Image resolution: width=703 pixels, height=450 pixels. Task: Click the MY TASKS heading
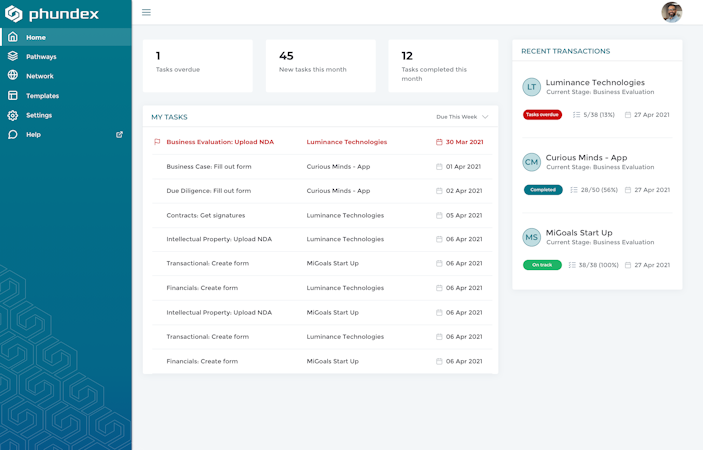pos(169,117)
